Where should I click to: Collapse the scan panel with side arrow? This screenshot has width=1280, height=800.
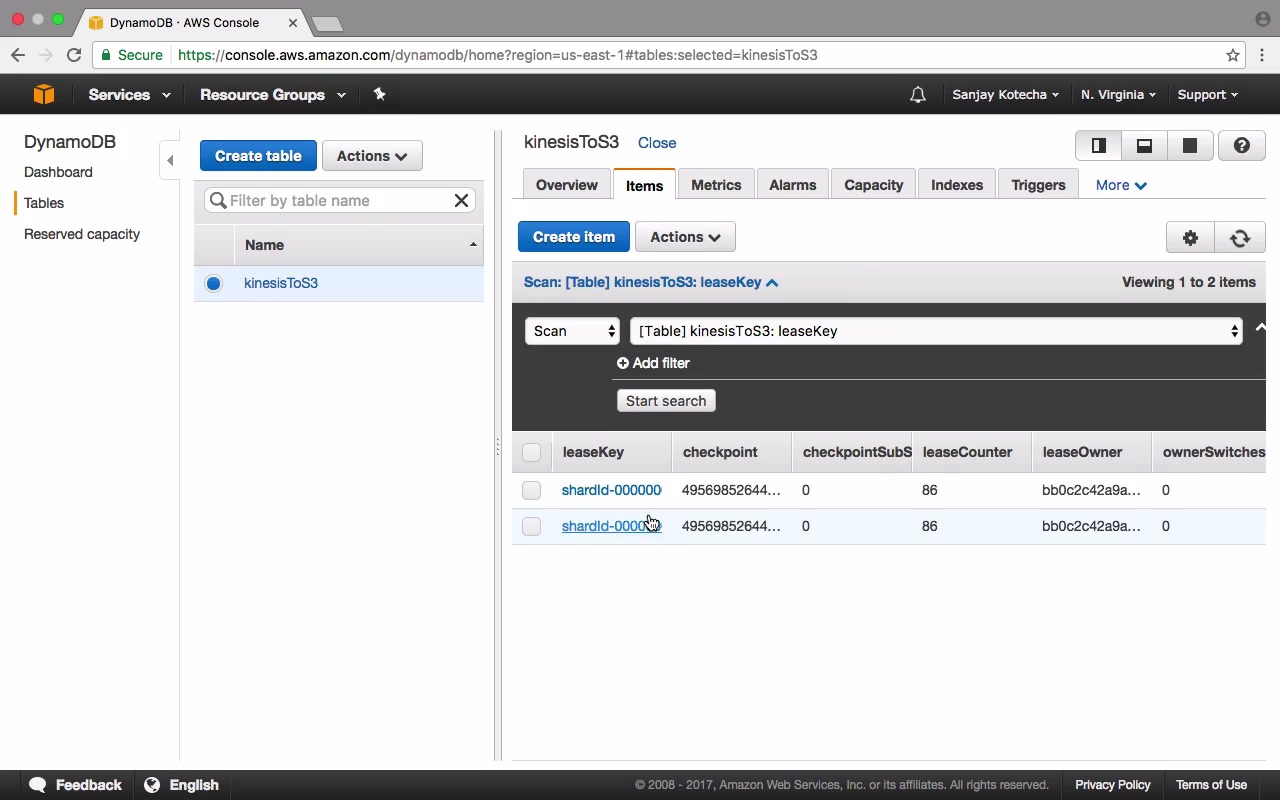tap(1260, 328)
